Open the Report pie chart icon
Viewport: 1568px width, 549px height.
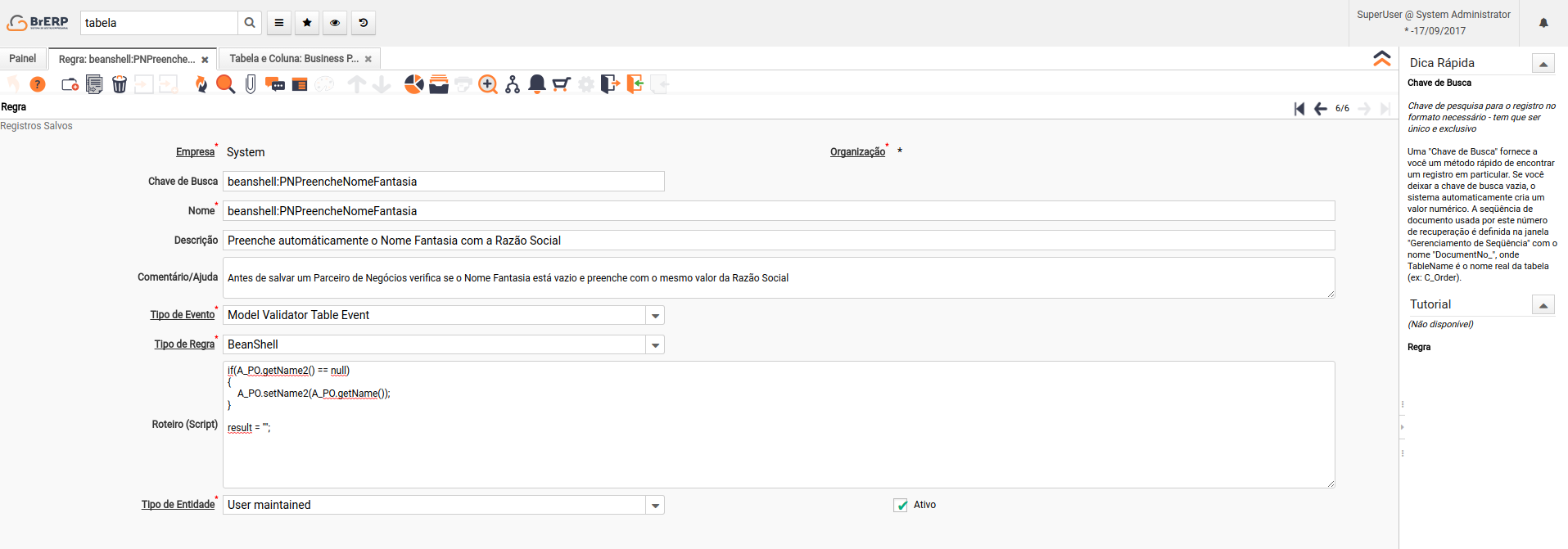coord(414,84)
